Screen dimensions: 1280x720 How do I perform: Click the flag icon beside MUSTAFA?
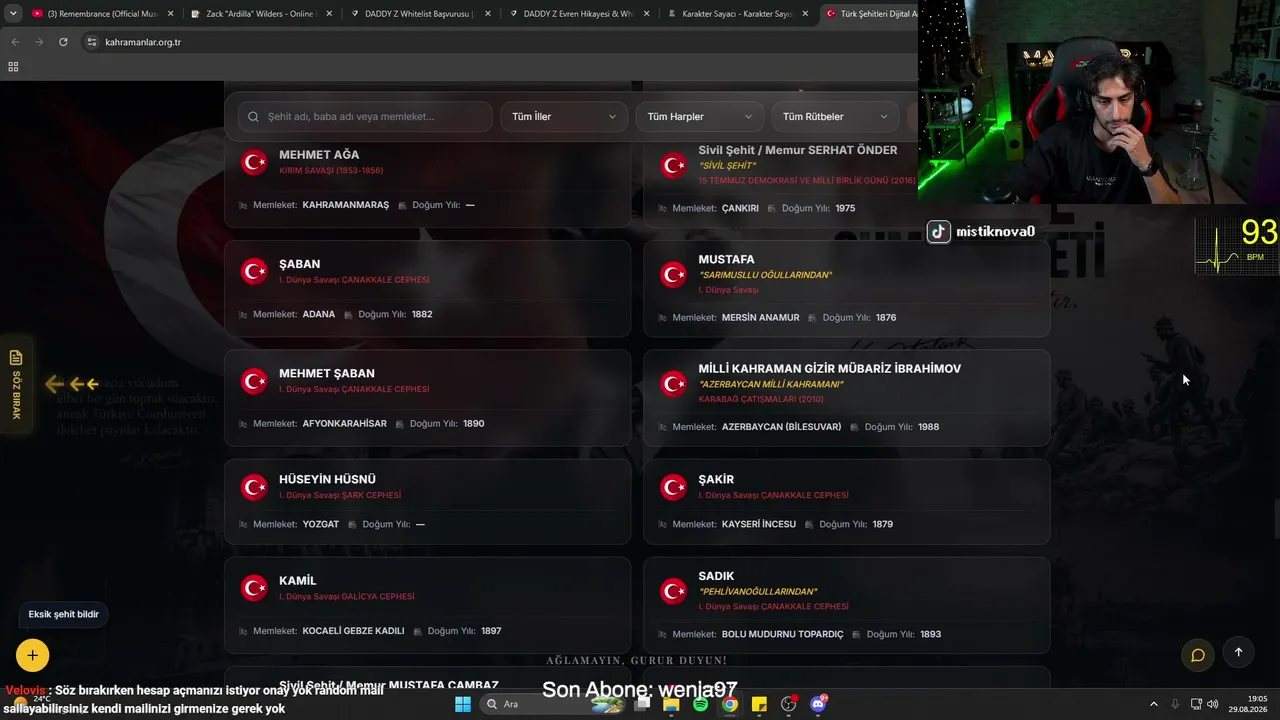point(674,275)
